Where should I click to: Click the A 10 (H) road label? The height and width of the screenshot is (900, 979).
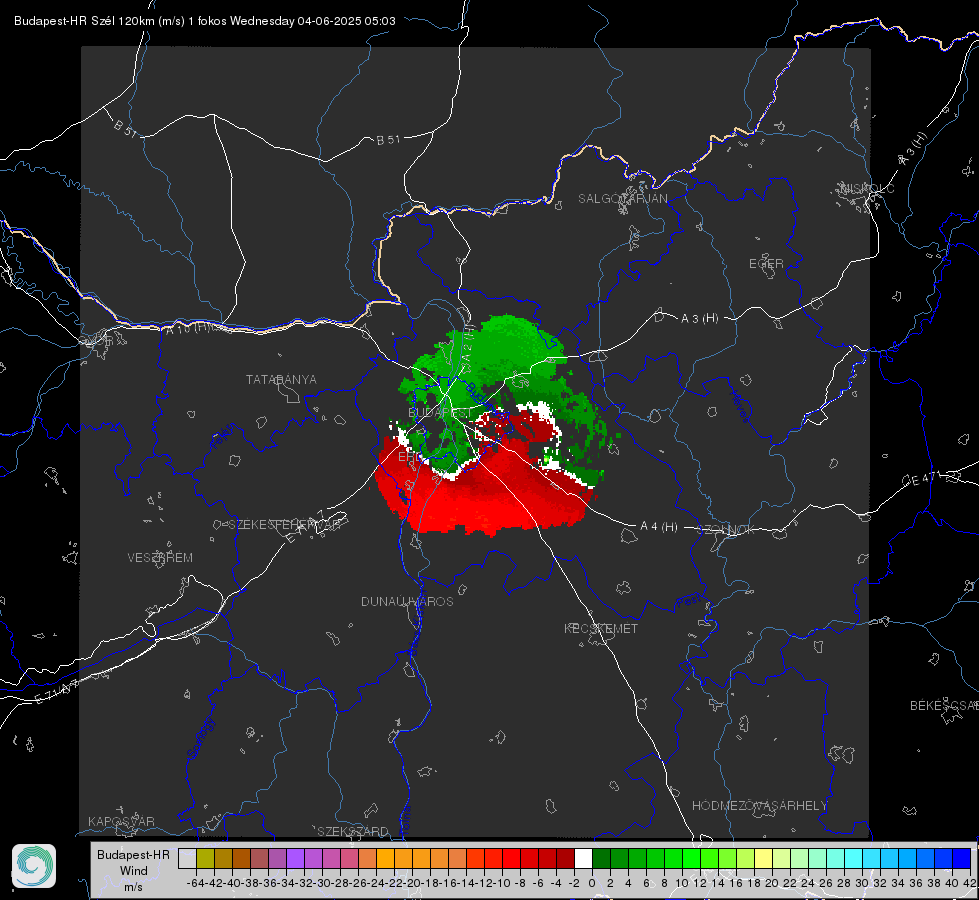point(188,328)
